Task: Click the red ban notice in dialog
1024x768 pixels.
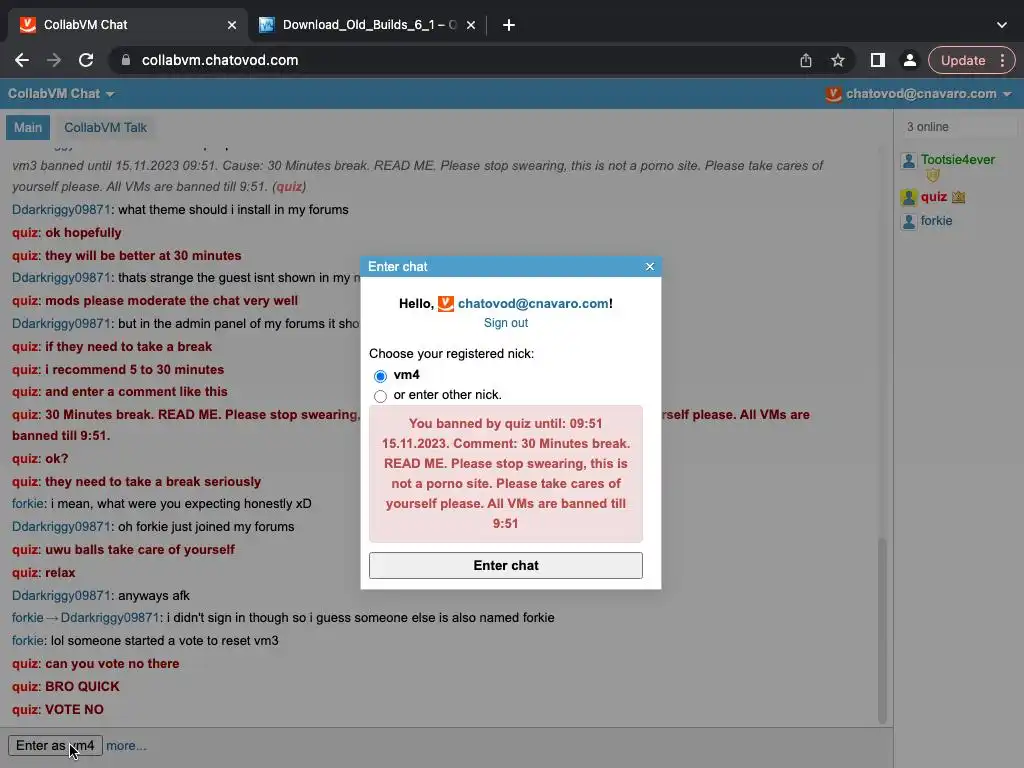Action: point(505,473)
